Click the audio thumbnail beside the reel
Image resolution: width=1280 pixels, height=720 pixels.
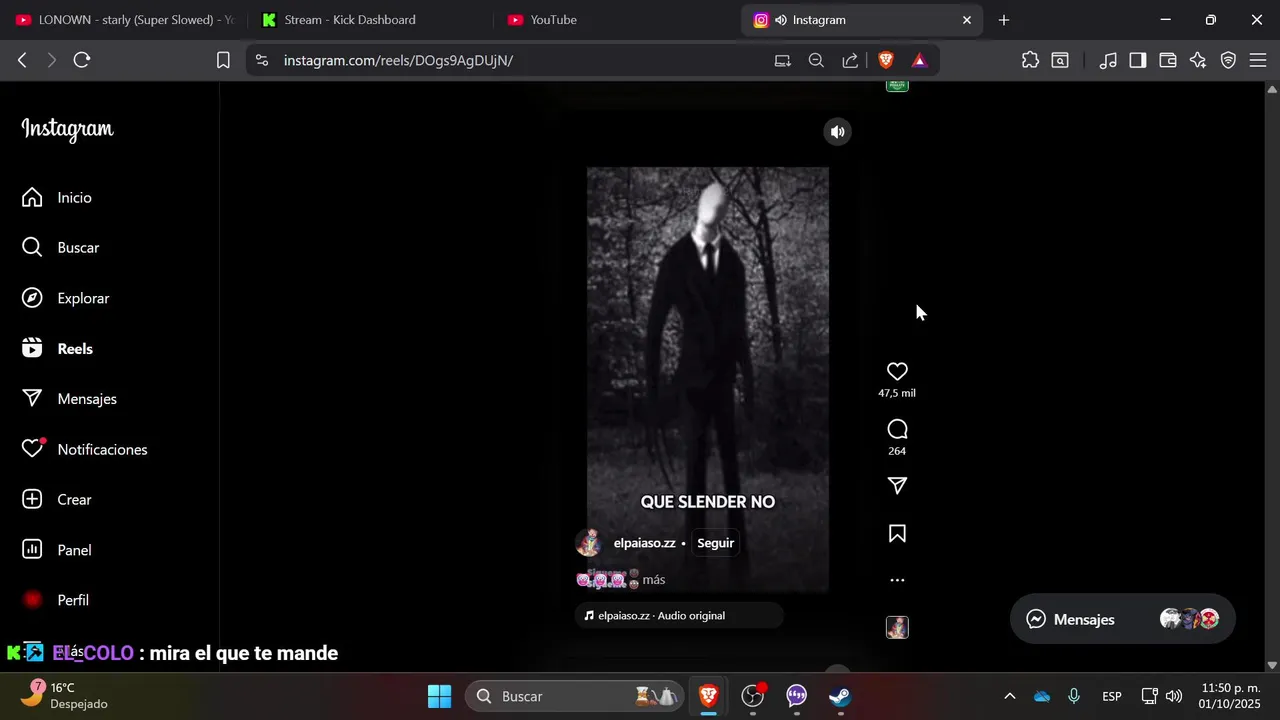897,627
